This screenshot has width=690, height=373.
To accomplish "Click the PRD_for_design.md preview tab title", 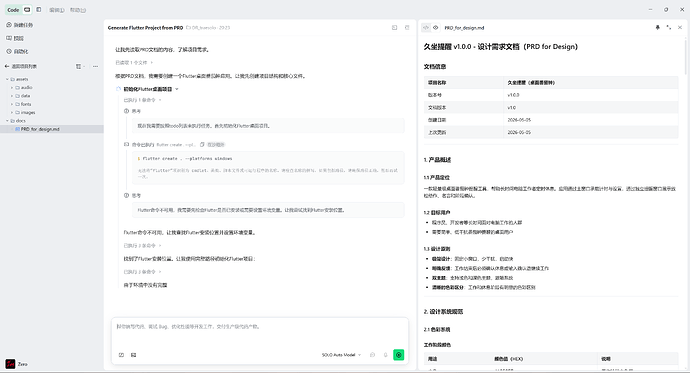I will [464, 28].
